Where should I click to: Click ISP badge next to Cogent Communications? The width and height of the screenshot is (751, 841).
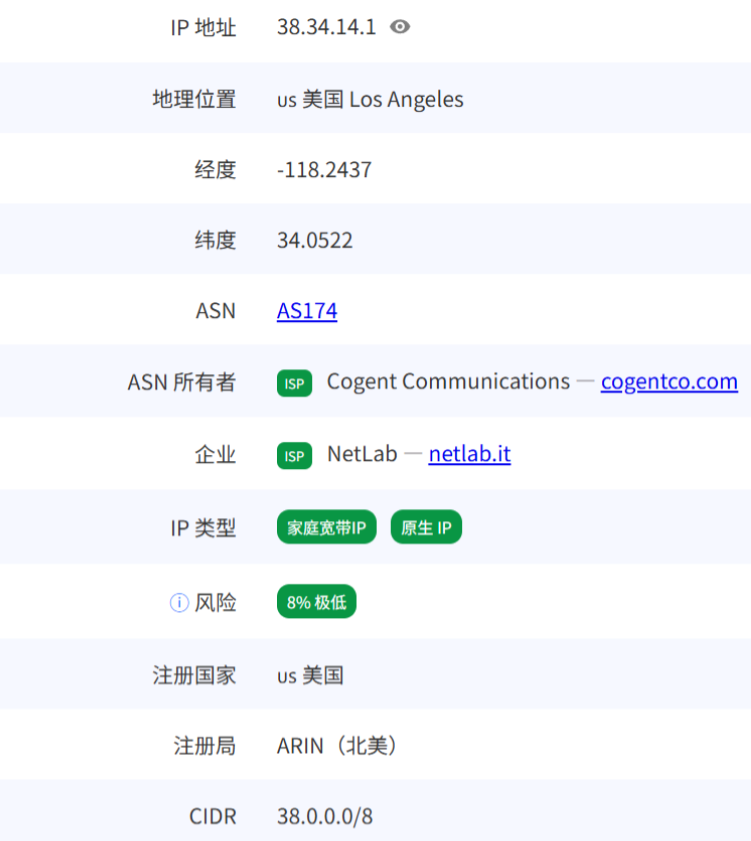pyautogui.click(x=294, y=383)
